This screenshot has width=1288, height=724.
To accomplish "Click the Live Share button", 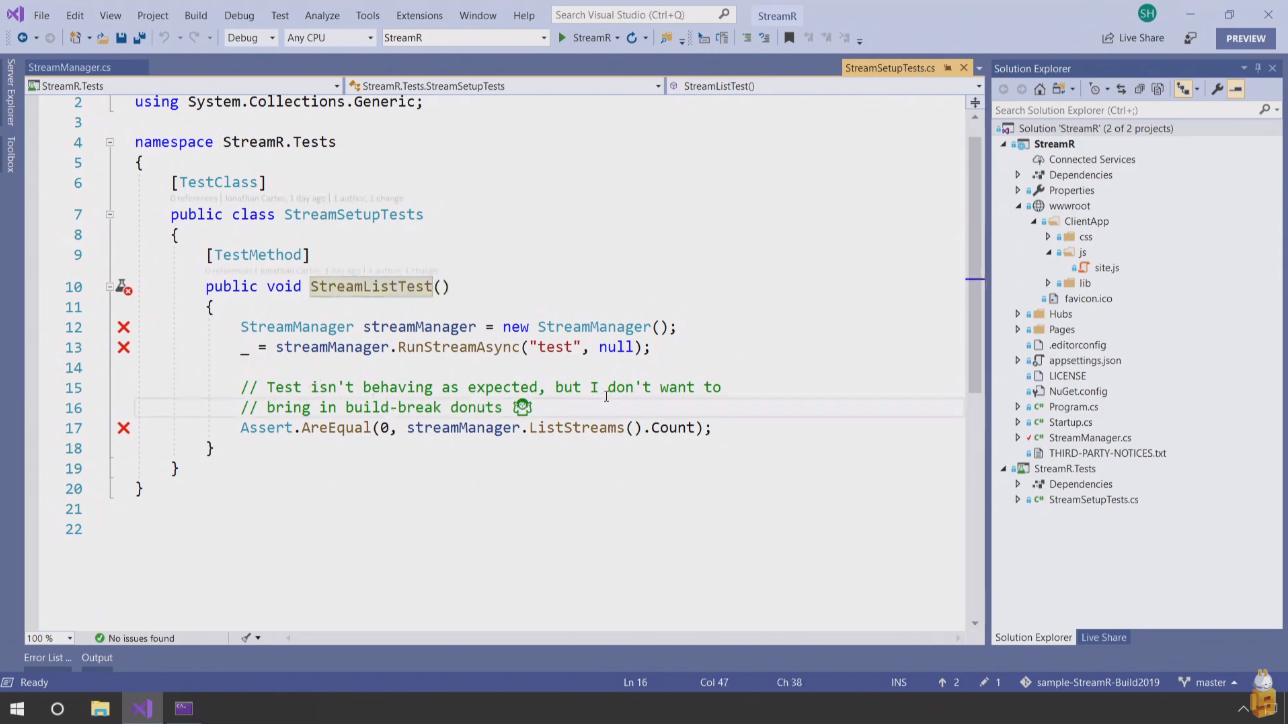I will click(1133, 38).
